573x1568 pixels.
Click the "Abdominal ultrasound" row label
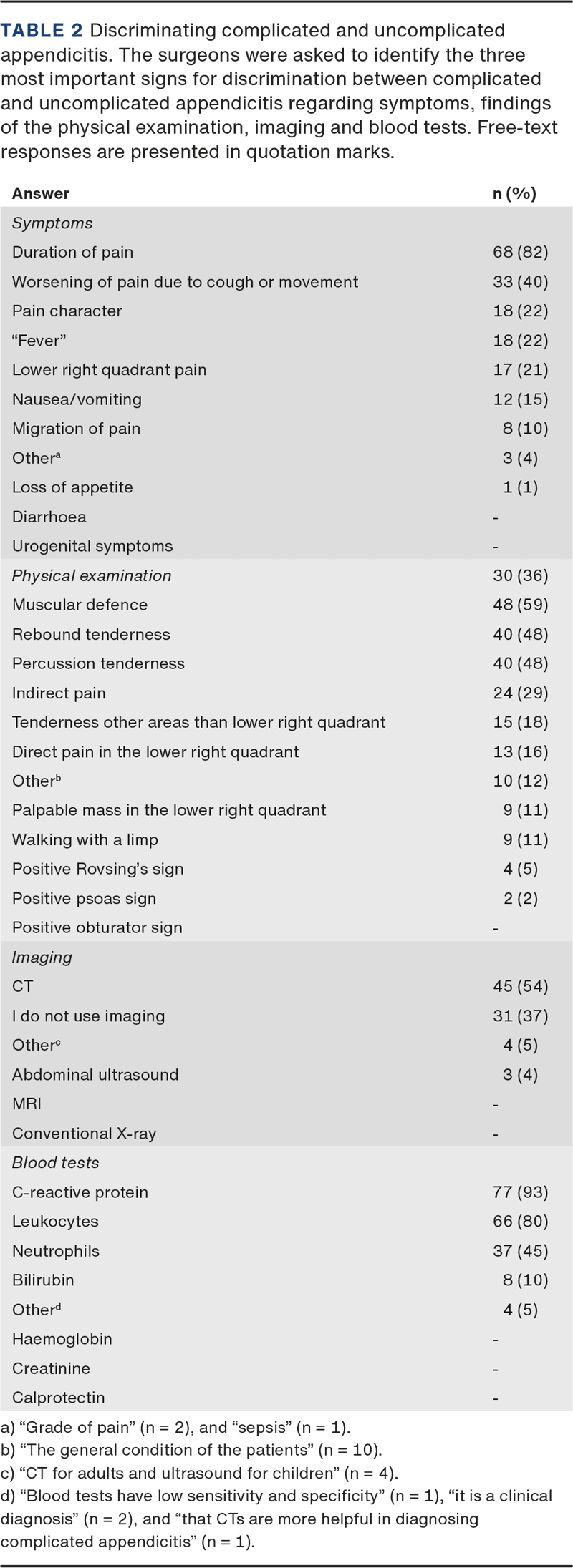pos(95,1075)
